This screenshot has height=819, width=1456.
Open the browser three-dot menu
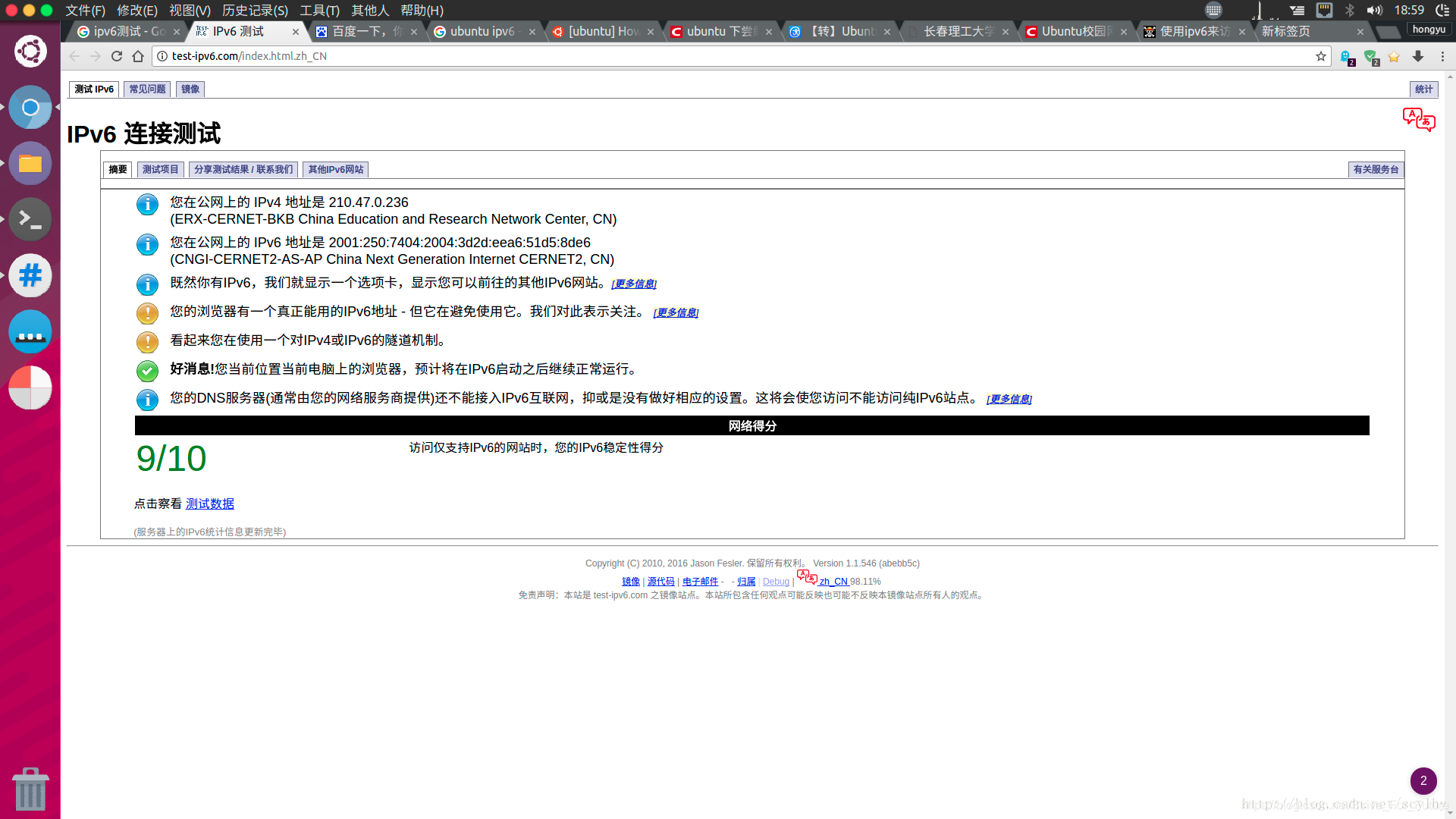click(1442, 56)
